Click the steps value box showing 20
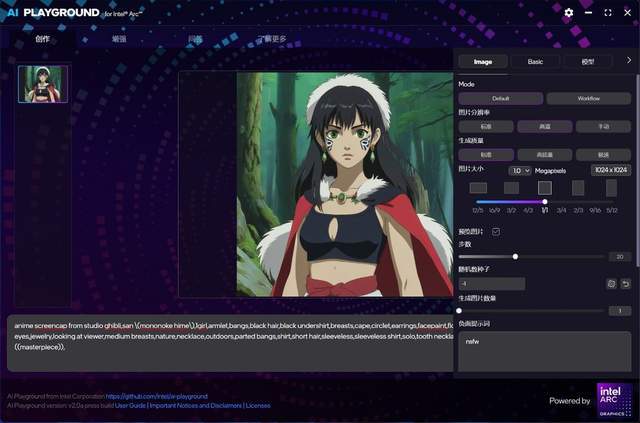Screen dimensions: 640x423 pyautogui.click(x=620, y=256)
